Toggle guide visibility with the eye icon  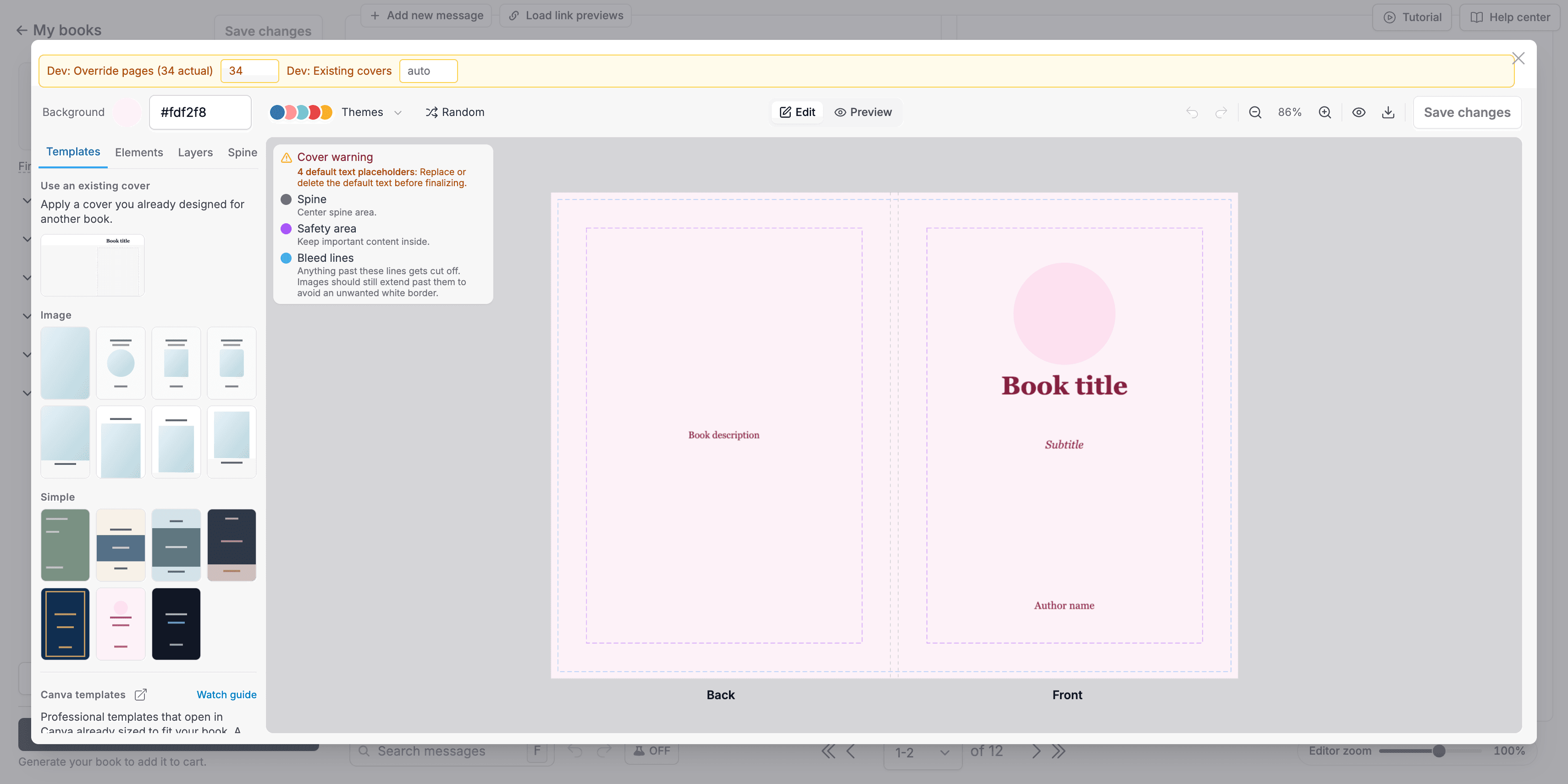point(1358,112)
